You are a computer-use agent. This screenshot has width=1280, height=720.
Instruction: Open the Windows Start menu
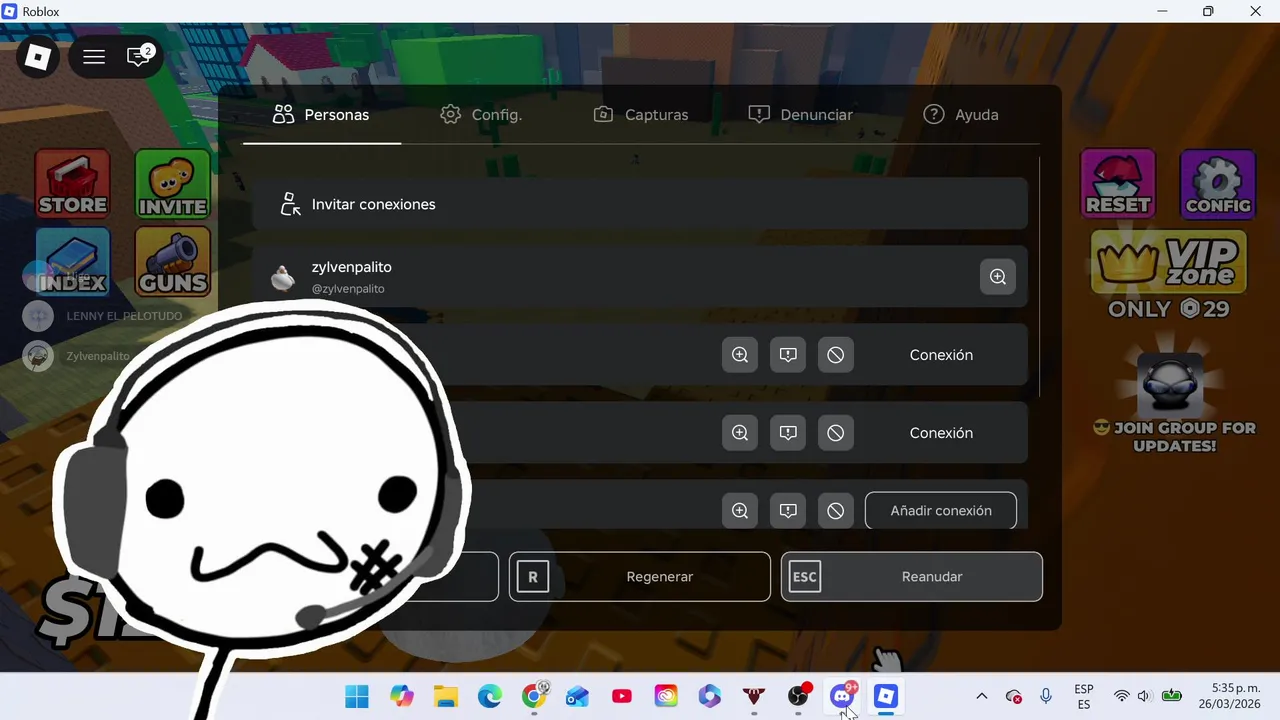click(357, 697)
